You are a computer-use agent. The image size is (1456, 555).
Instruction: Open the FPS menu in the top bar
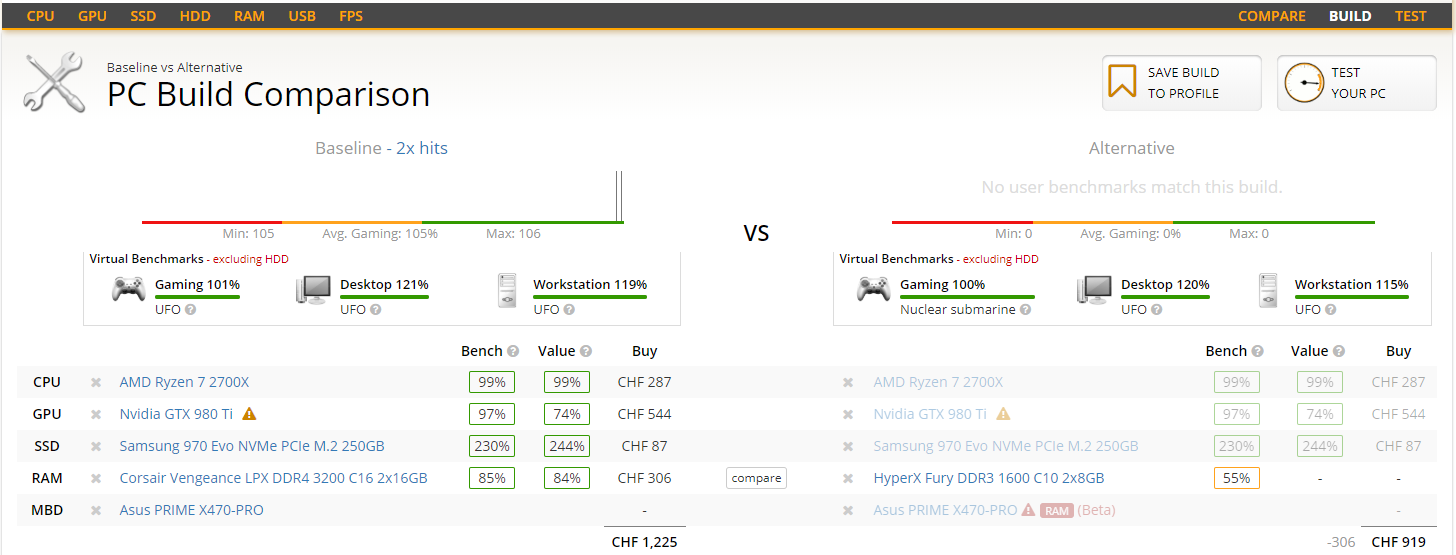(351, 16)
